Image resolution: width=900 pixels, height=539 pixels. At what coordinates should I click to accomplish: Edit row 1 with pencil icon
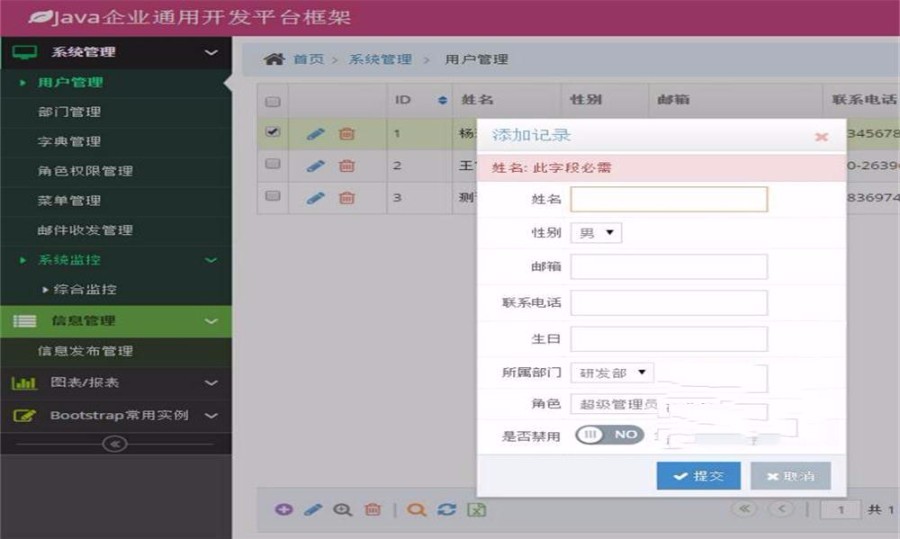pos(315,134)
